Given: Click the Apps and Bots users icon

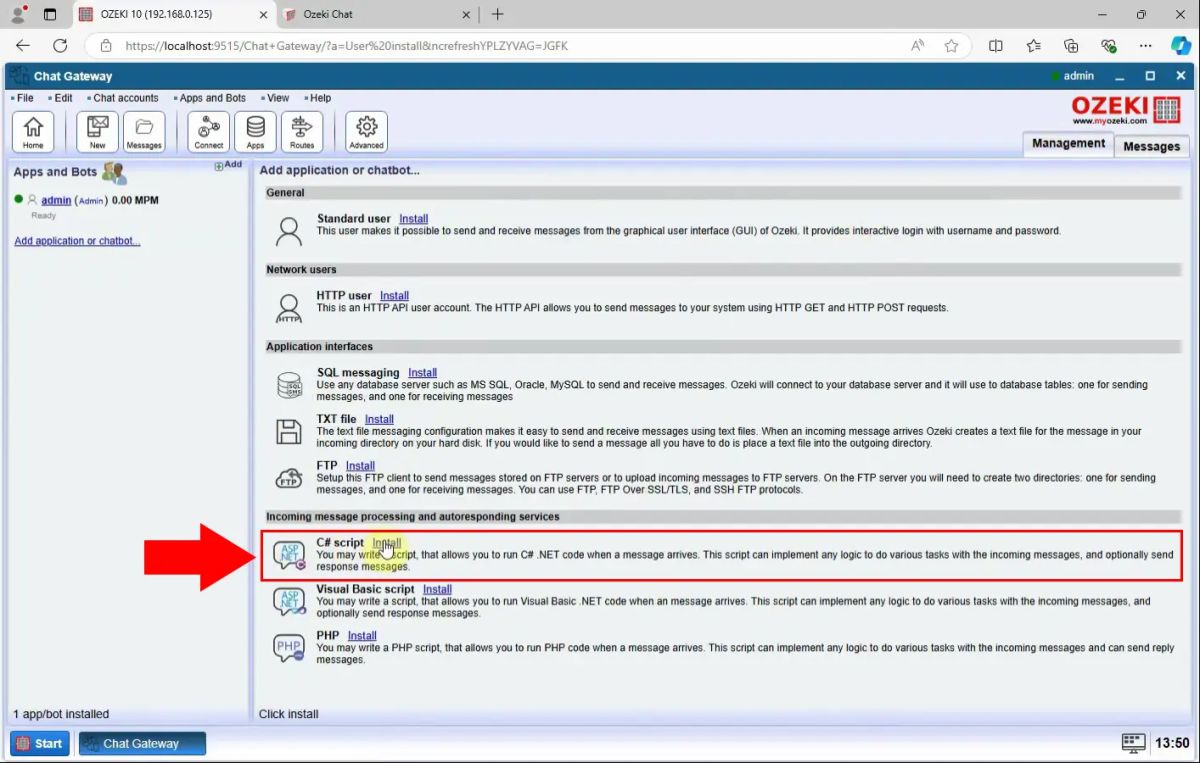Looking at the screenshot, I should pos(114,173).
